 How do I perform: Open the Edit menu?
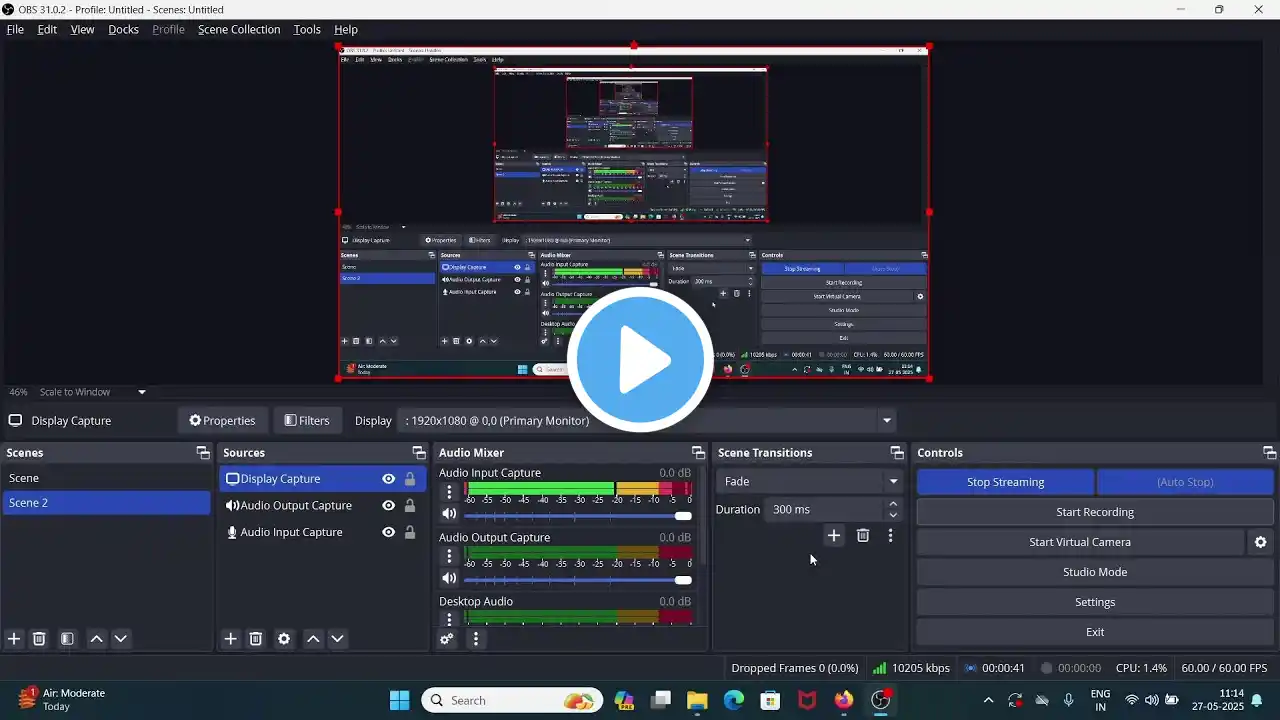click(47, 29)
